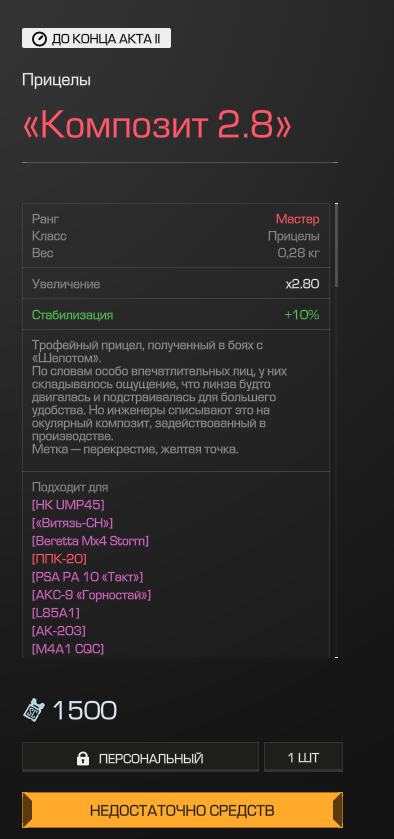Viewport: 394px width, 839px height.
Task: Click the scrollbar track below the thumb
Action: point(336,471)
